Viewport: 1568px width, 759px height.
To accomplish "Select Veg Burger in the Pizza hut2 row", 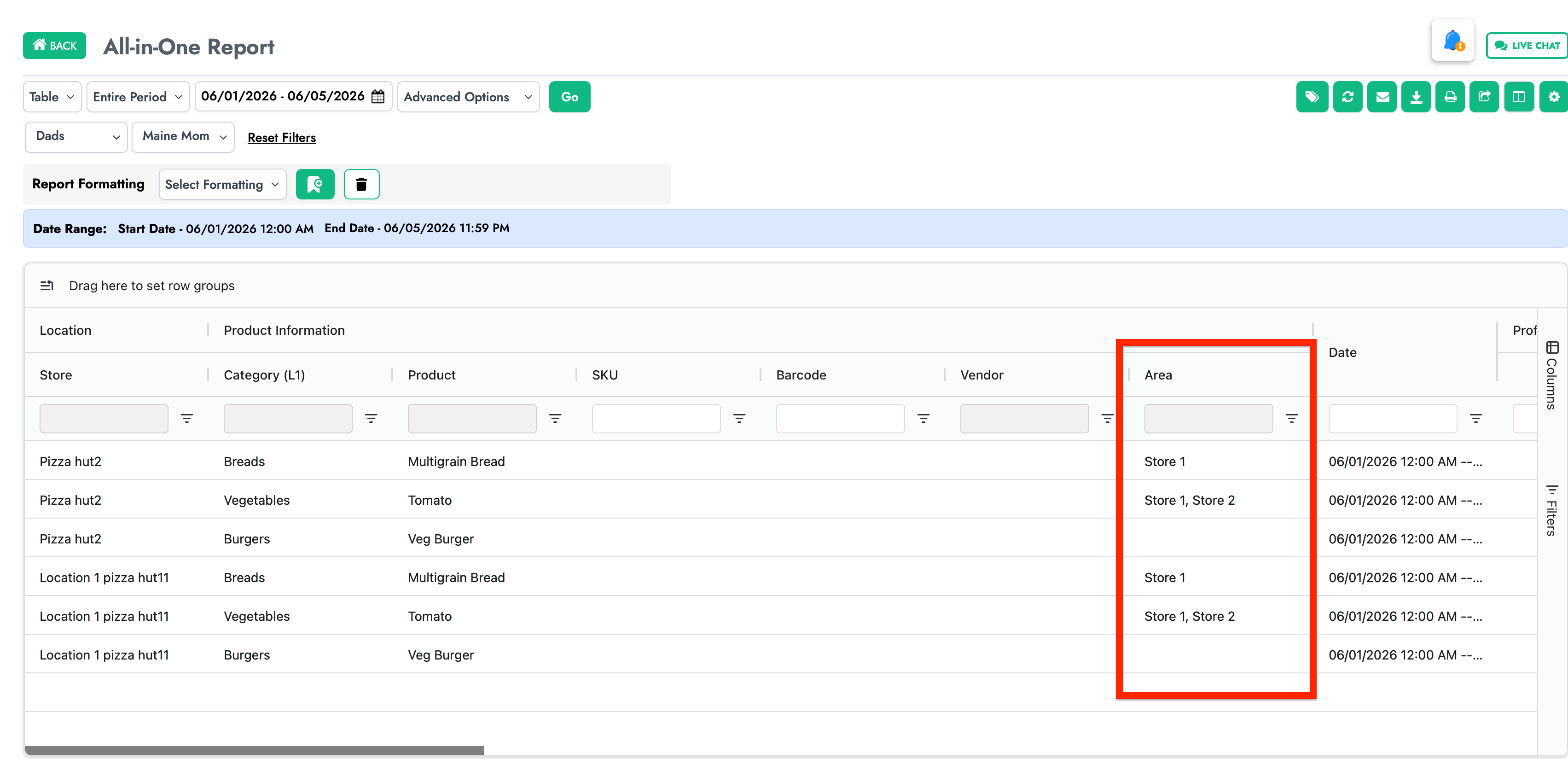I will [441, 539].
